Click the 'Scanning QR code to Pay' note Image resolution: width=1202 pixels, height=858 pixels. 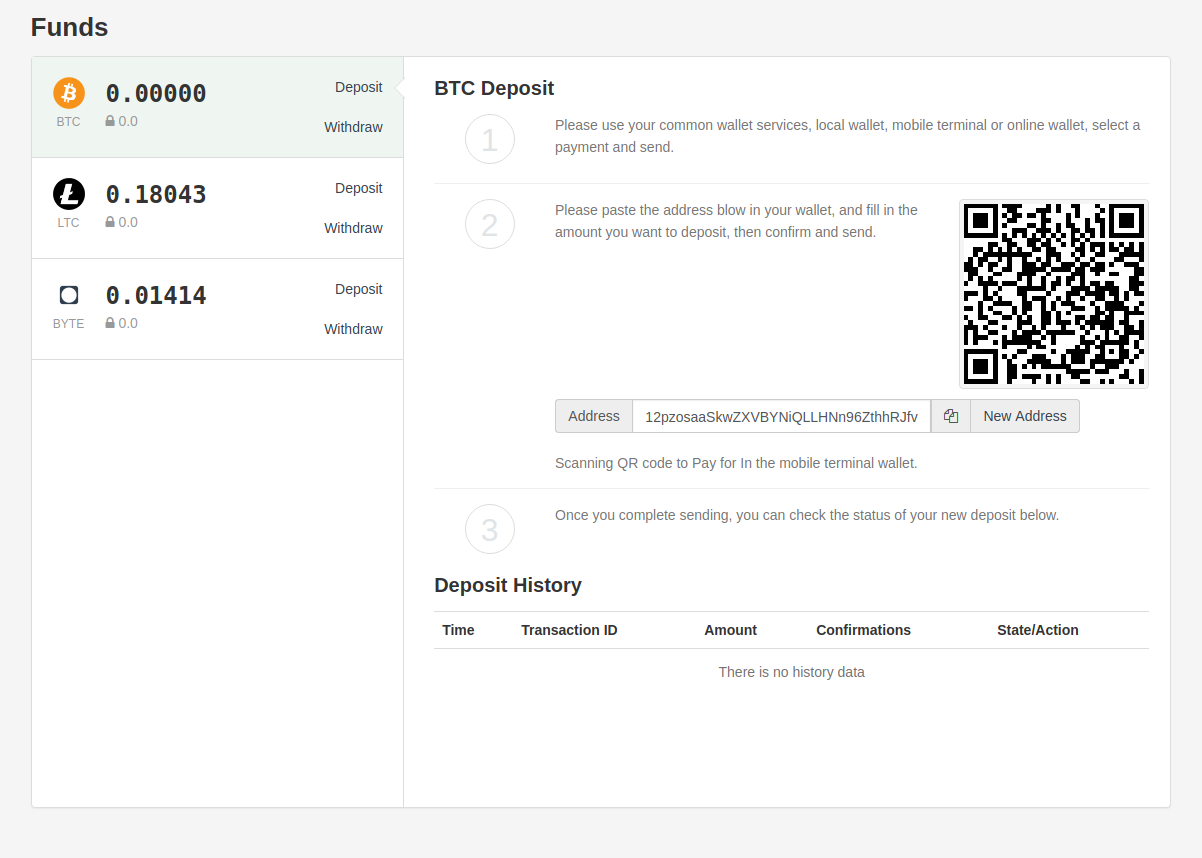736,463
